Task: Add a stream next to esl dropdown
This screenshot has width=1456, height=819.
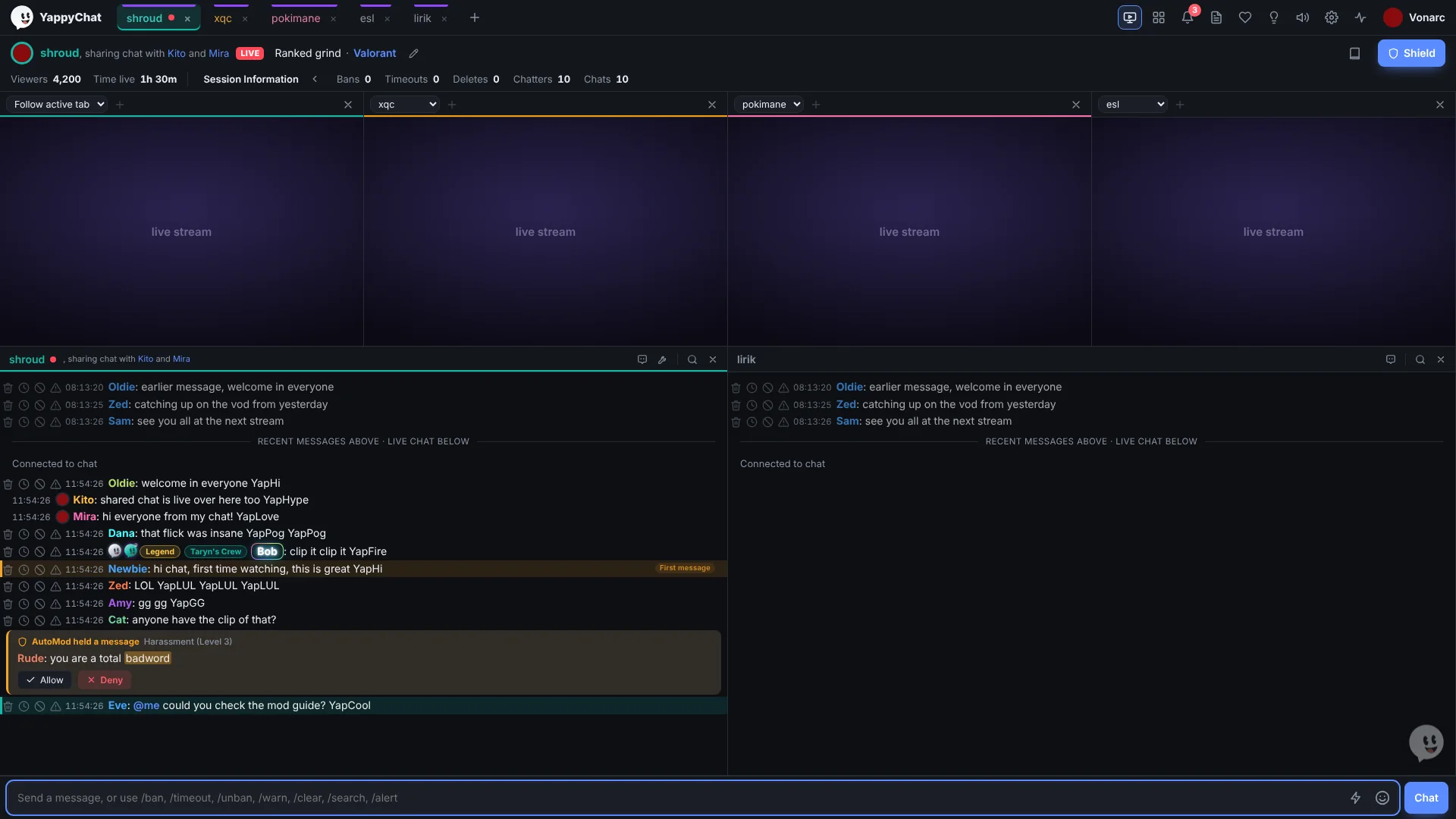Action: [1180, 105]
